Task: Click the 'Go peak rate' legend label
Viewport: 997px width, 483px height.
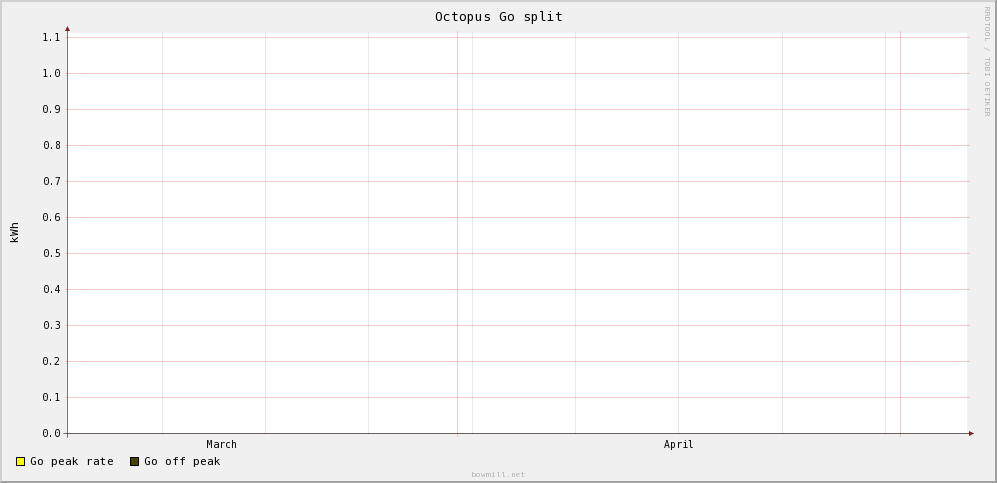Action: (72, 461)
